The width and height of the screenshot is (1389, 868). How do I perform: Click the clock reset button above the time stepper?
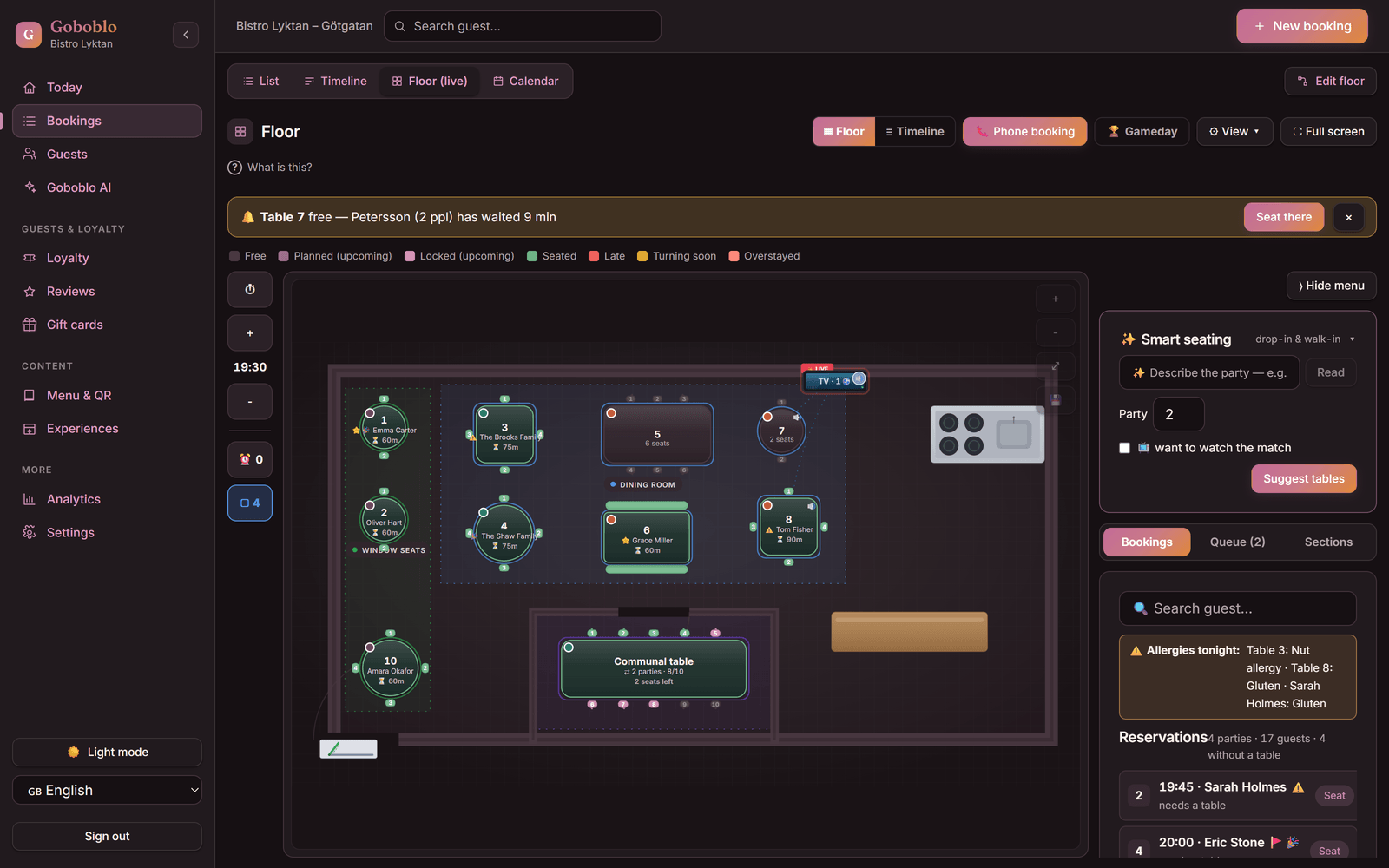pos(250,289)
